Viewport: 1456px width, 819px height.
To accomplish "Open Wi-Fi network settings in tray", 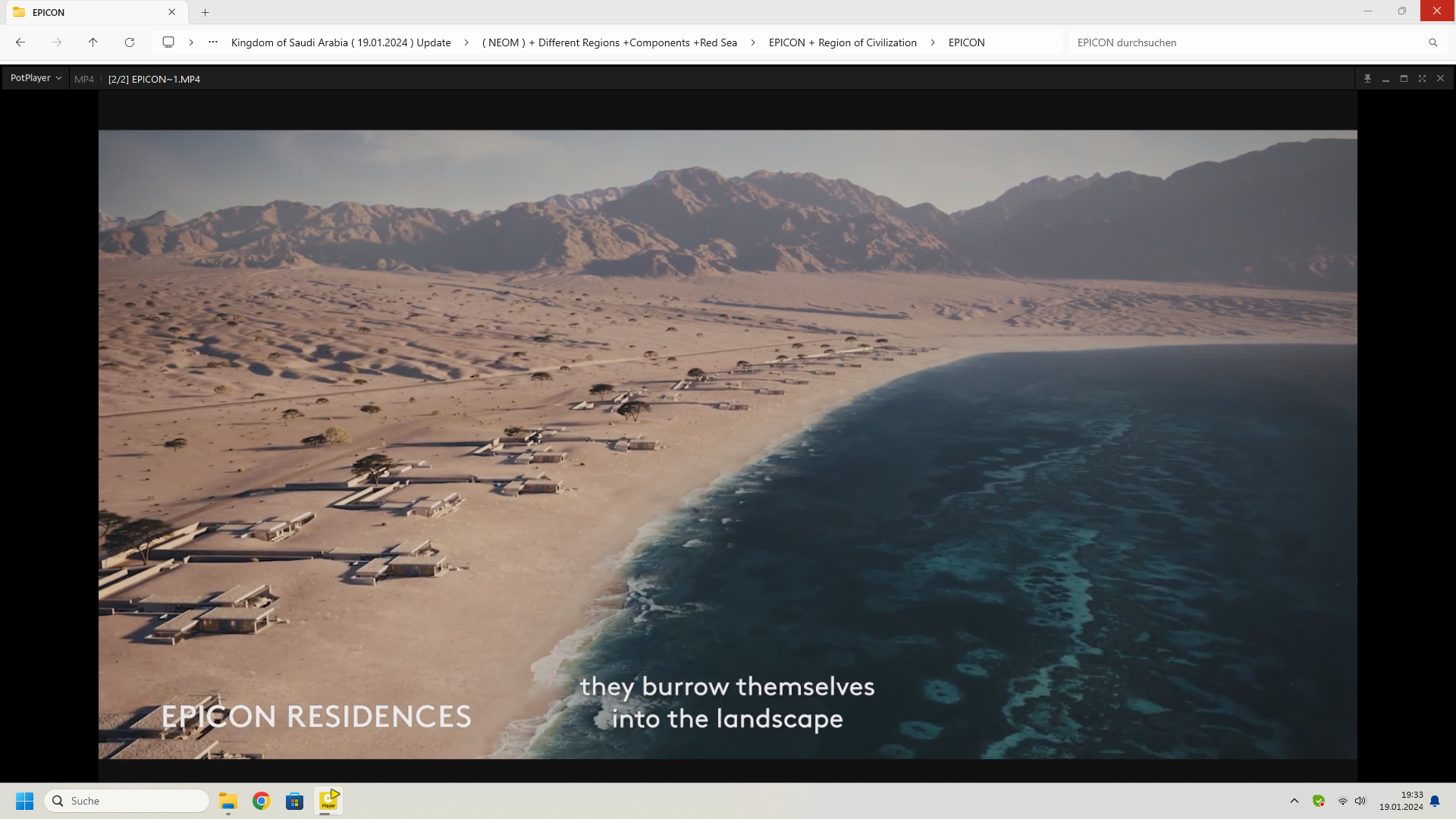I will click(1342, 801).
